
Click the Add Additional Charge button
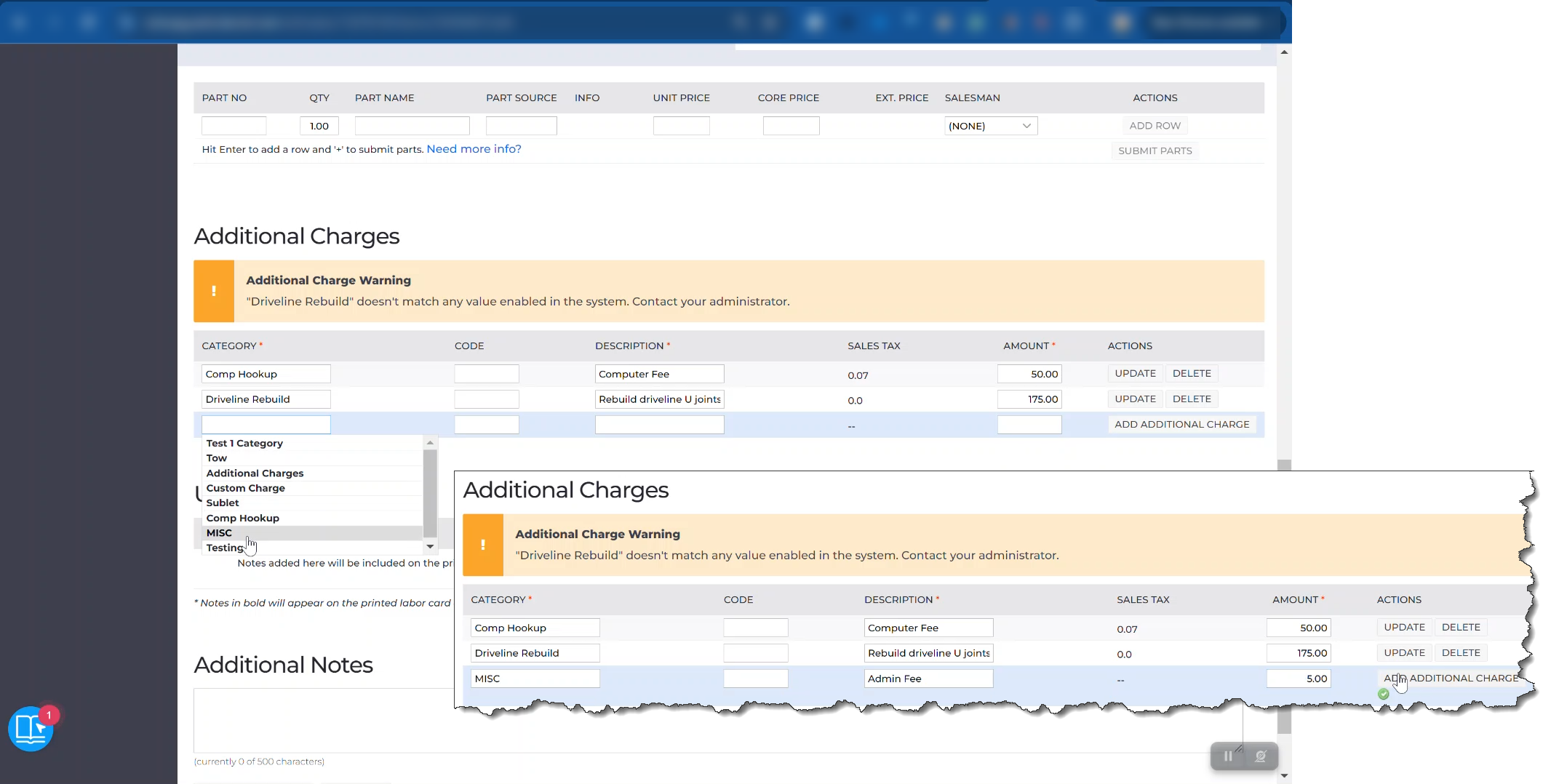tap(1182, 425)
